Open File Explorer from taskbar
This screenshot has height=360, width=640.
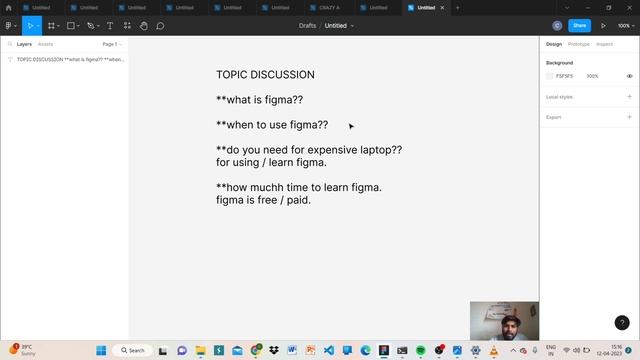click(x=200, y=350)
